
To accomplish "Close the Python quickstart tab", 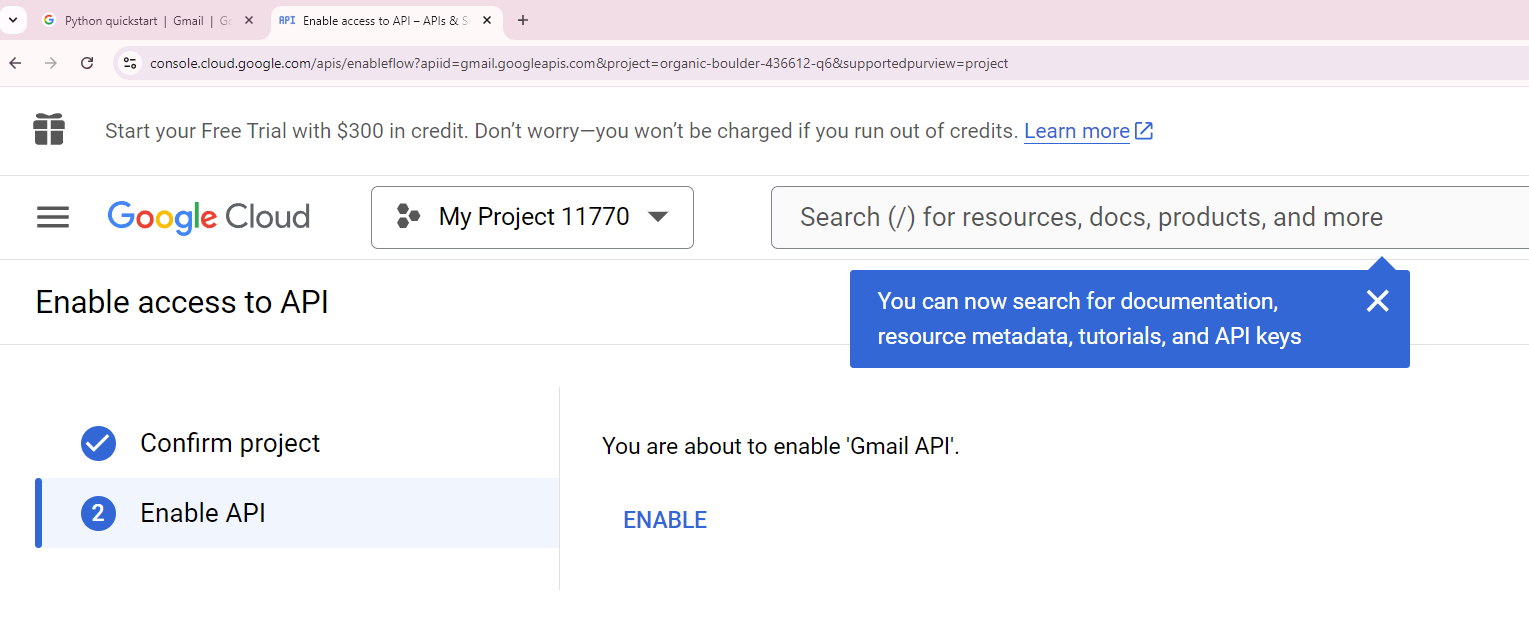I will point(249,20).
